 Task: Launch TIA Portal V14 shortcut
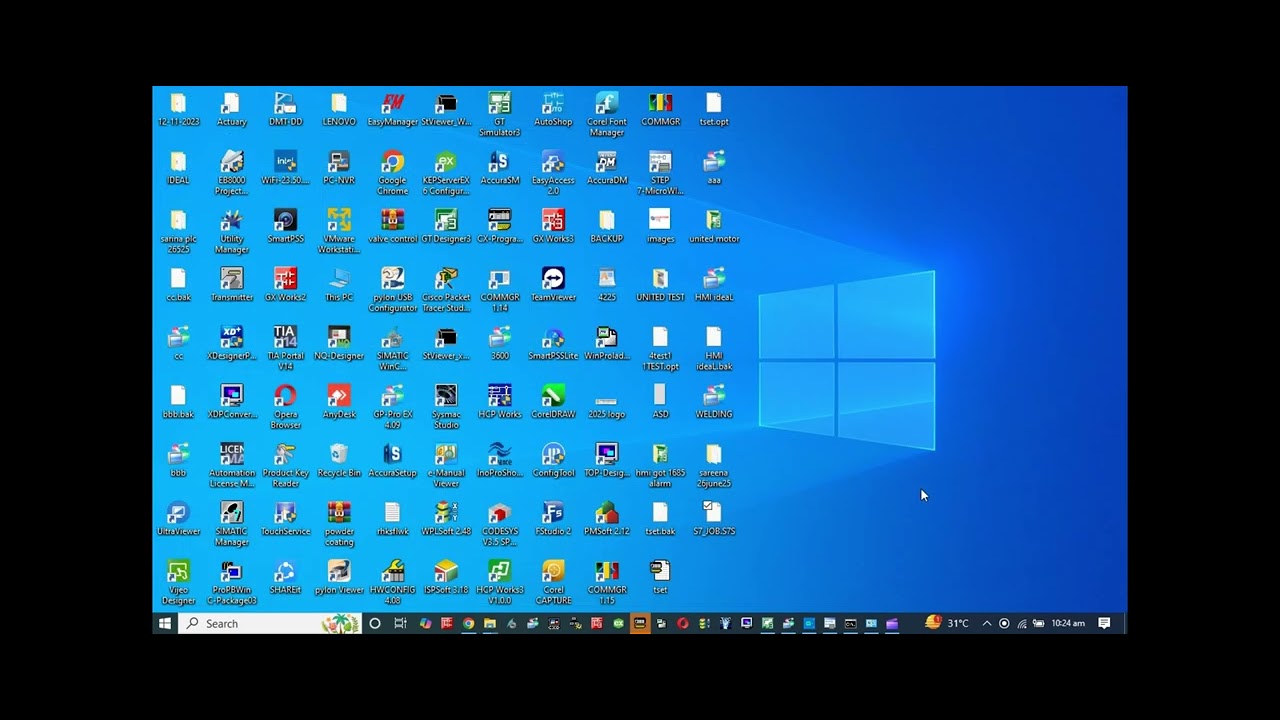(285, 348)
